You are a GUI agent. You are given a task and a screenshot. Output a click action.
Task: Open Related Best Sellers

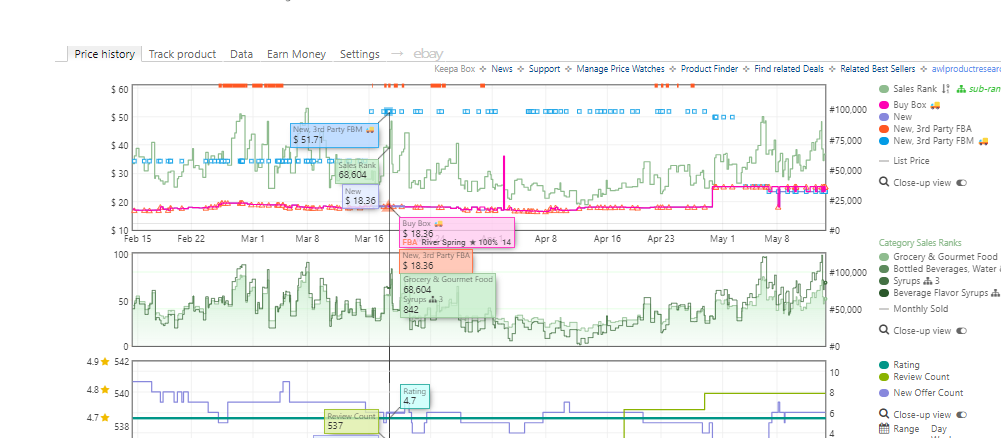coord(878,69)
